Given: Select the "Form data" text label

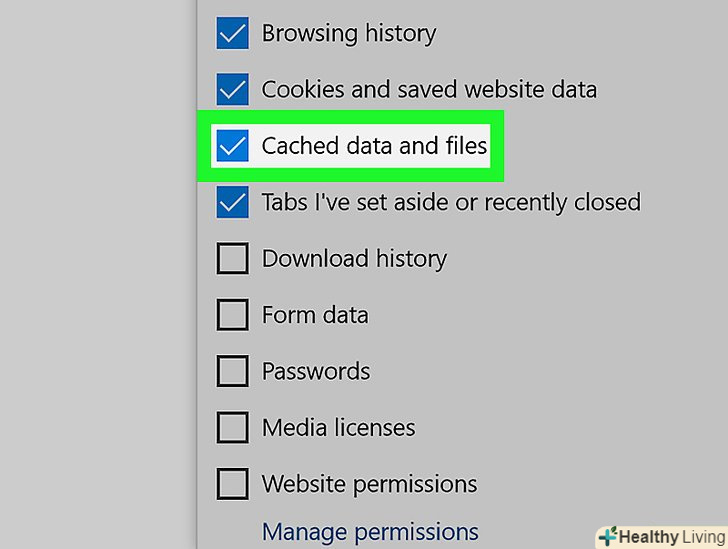Looking at the screenshot, I should (x=315, y=315).
